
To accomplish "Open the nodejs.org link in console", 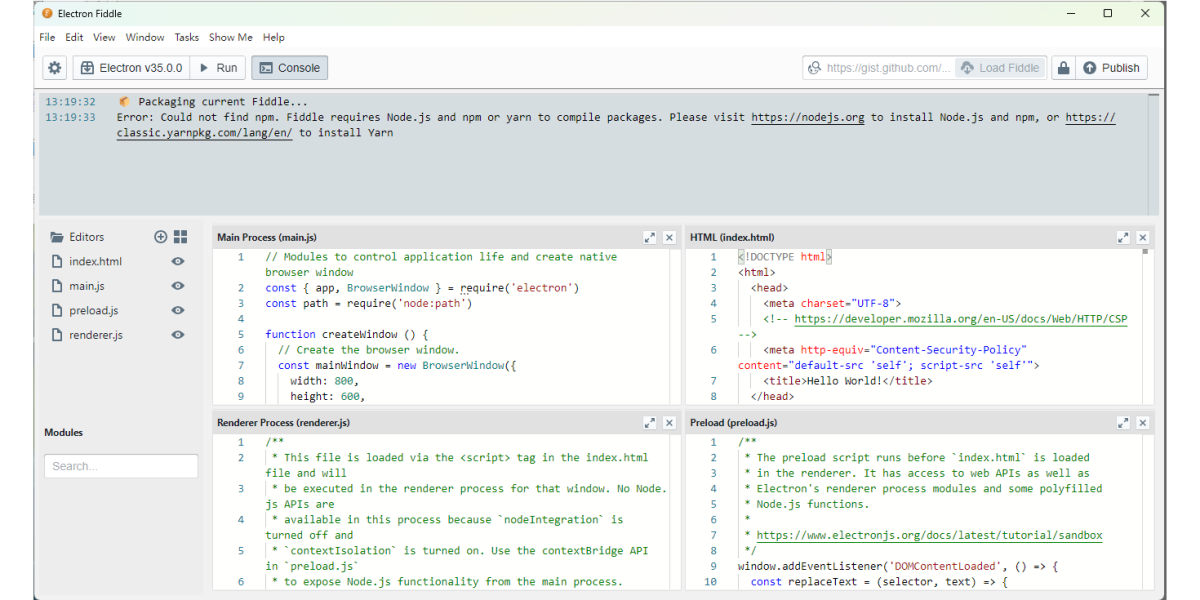I will pos(807,117).
